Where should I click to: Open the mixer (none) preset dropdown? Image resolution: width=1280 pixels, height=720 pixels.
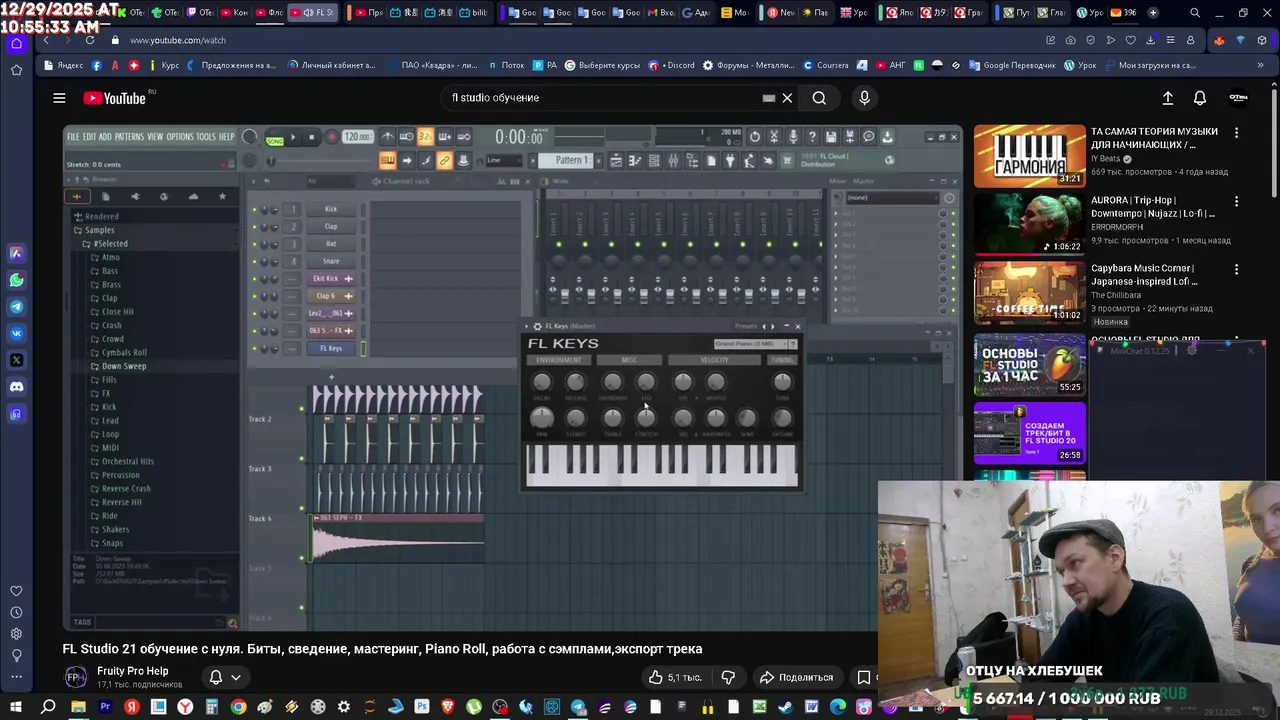click(x=891, y=197)
